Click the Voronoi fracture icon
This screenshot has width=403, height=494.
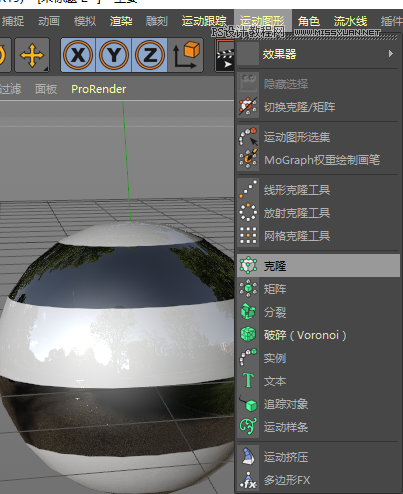(248, 334)
